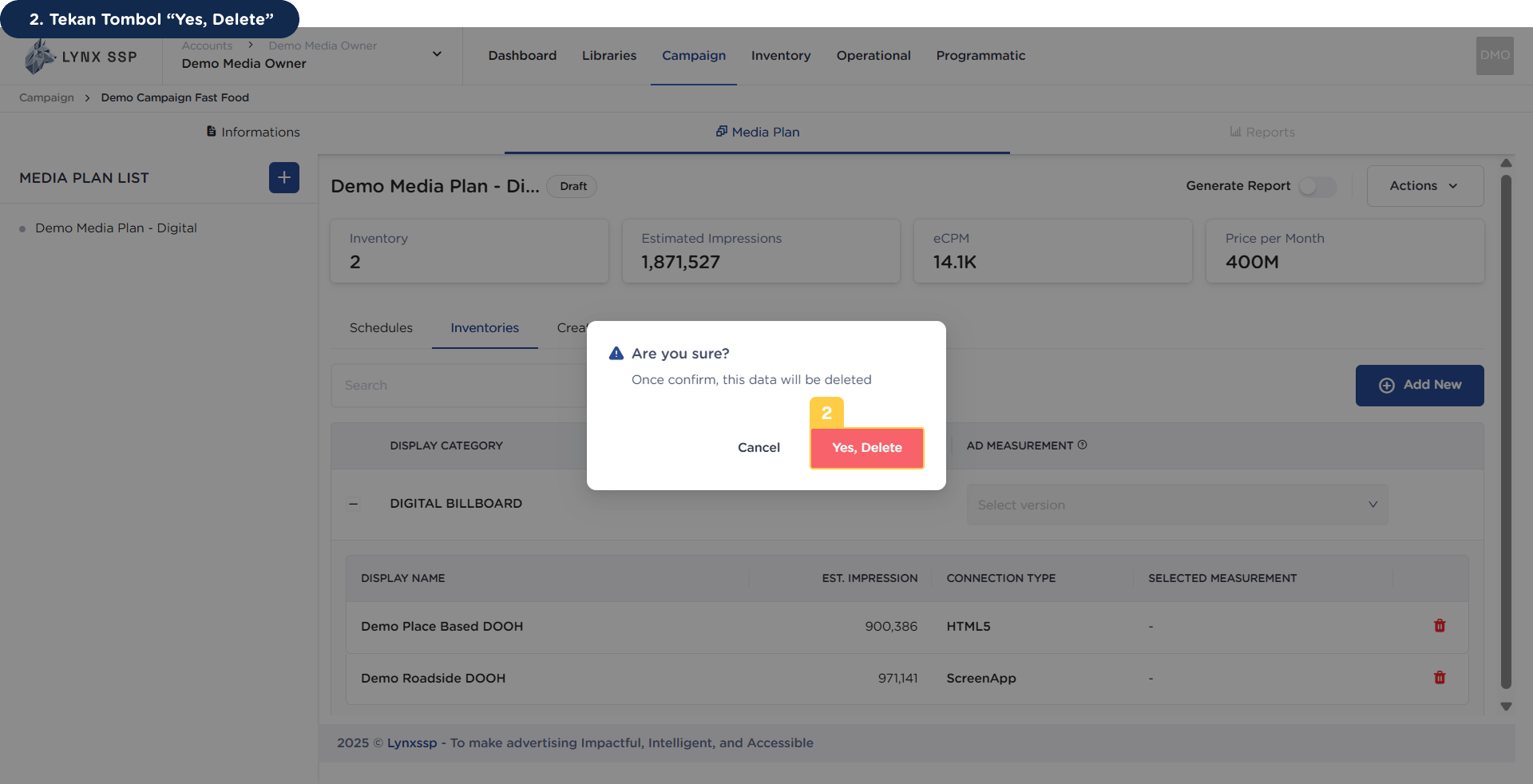The image size is (1533, 784).
Task: Click the Lynxssp footer link
Action: click(x=412, y=743)
